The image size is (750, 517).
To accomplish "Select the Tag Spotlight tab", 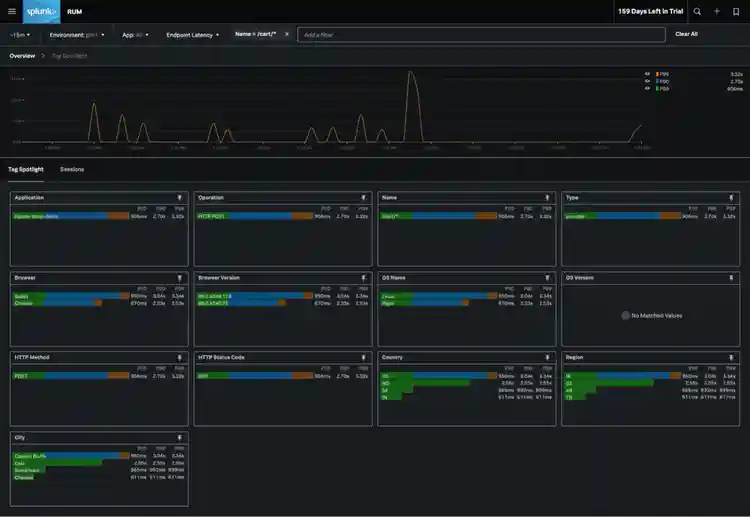I will pos(26,169).
